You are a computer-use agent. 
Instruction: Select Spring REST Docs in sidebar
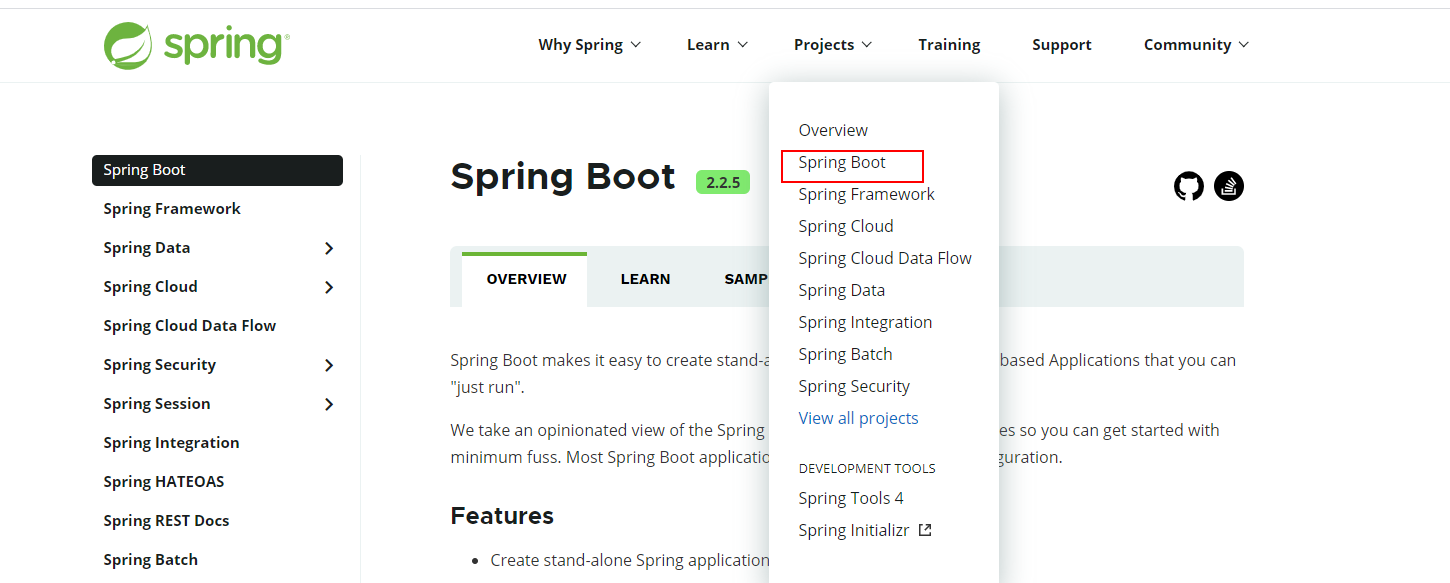click(166, 521)
